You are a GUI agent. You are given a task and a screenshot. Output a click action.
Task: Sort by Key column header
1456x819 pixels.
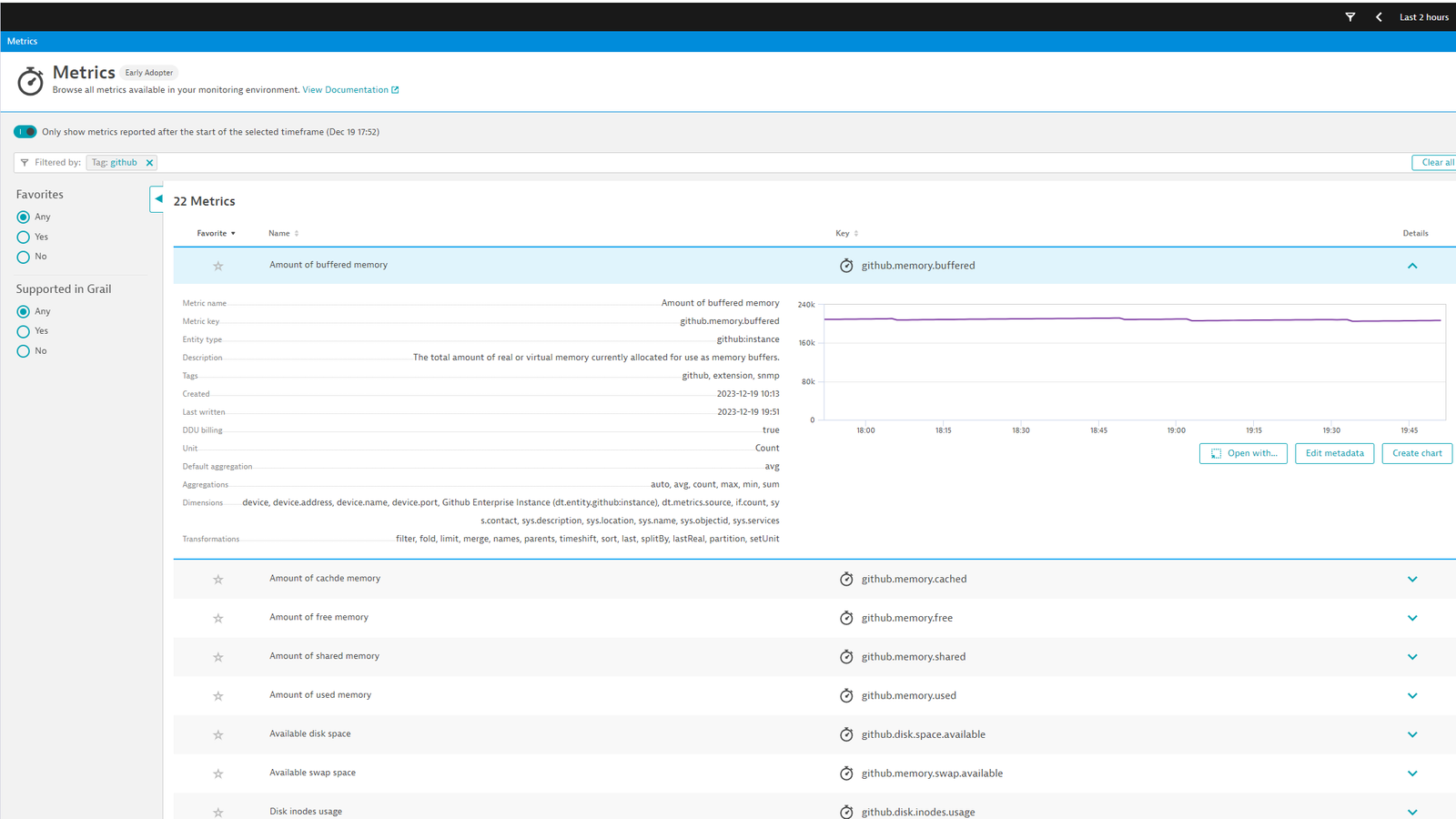(x=847, y=234)
